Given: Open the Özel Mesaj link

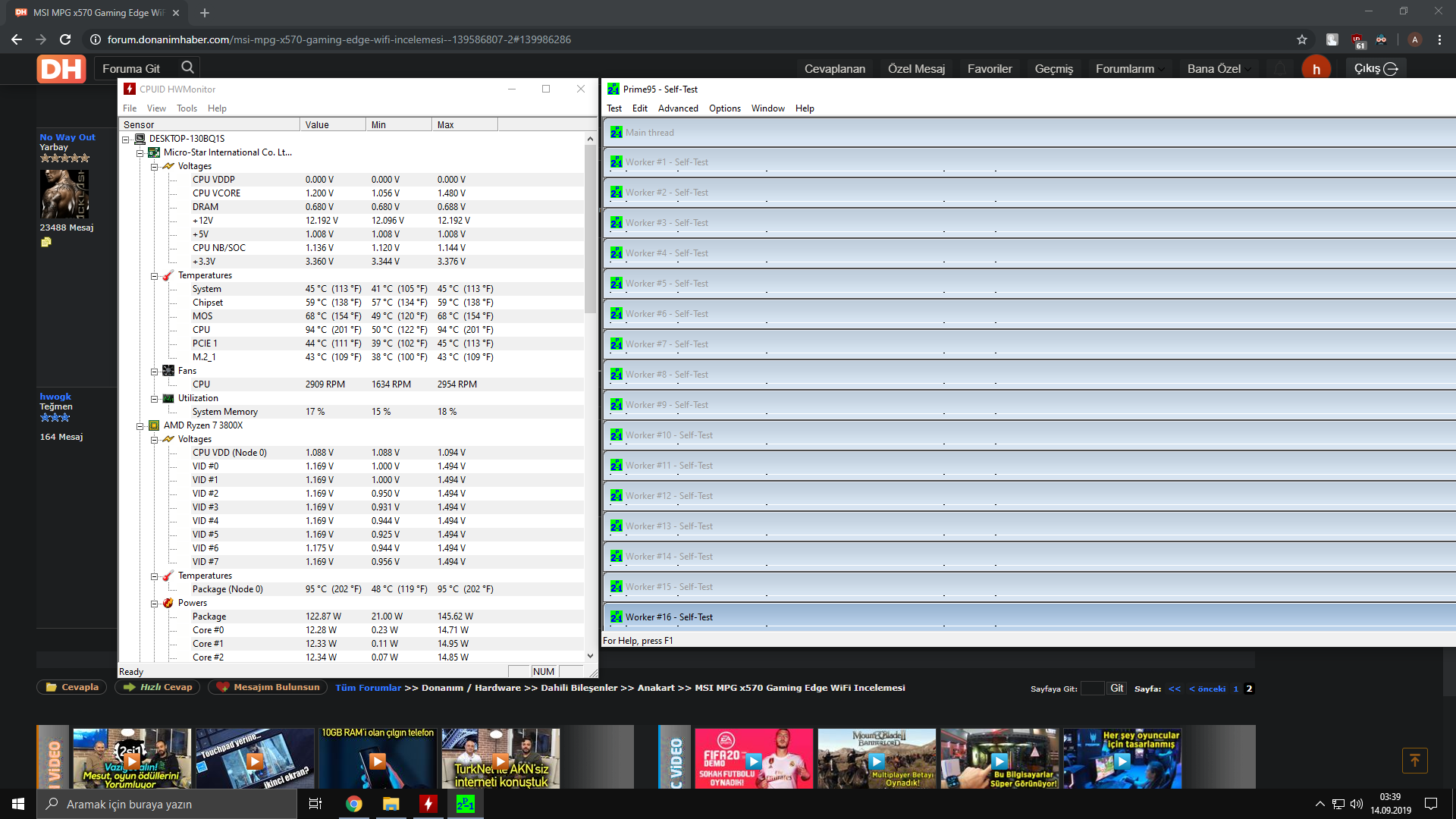Looking at the screenshot, I should tap(916, 69).
